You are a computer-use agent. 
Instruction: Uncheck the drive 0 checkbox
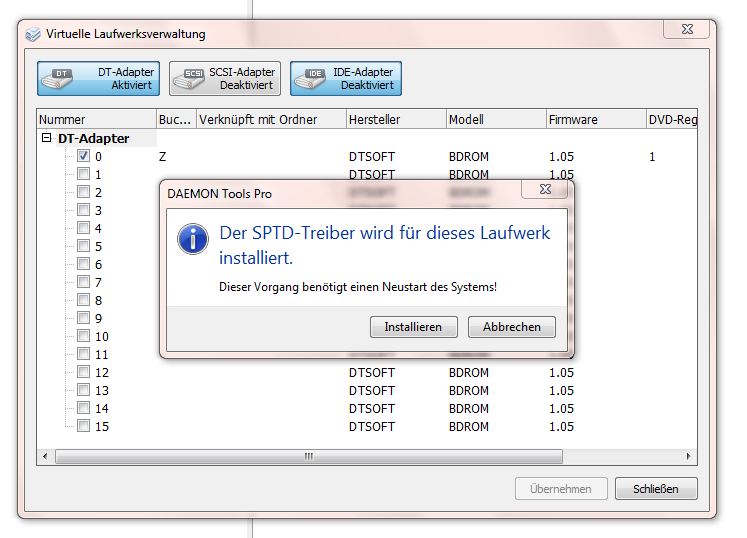pyautogui.click(x=84, y=156)
